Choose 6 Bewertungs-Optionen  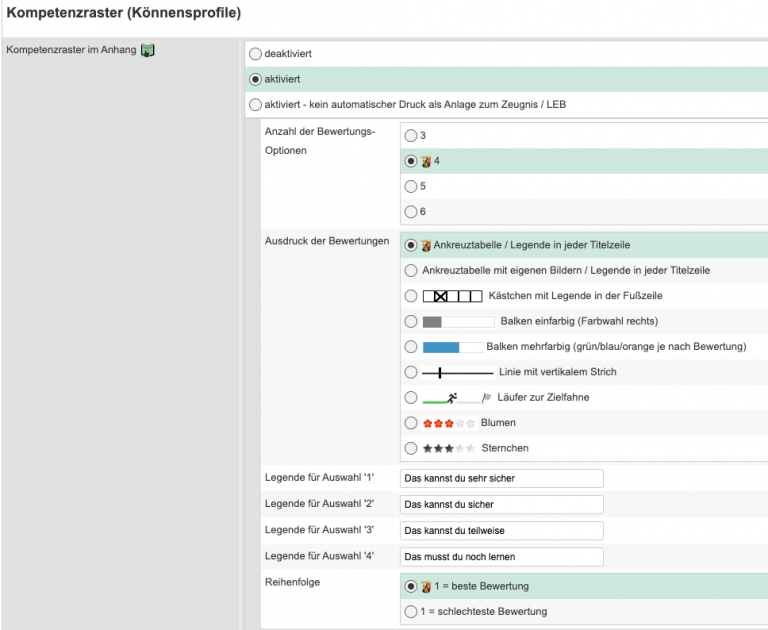(410, 211)
